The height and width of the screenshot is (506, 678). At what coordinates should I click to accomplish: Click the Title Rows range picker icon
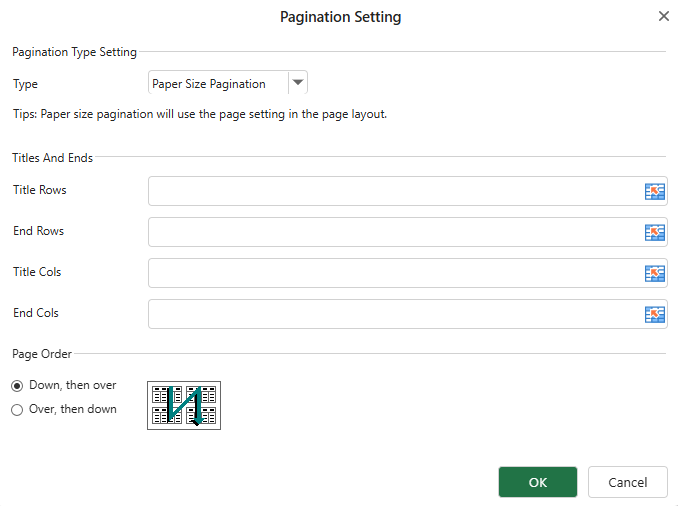tap(654, 192)
